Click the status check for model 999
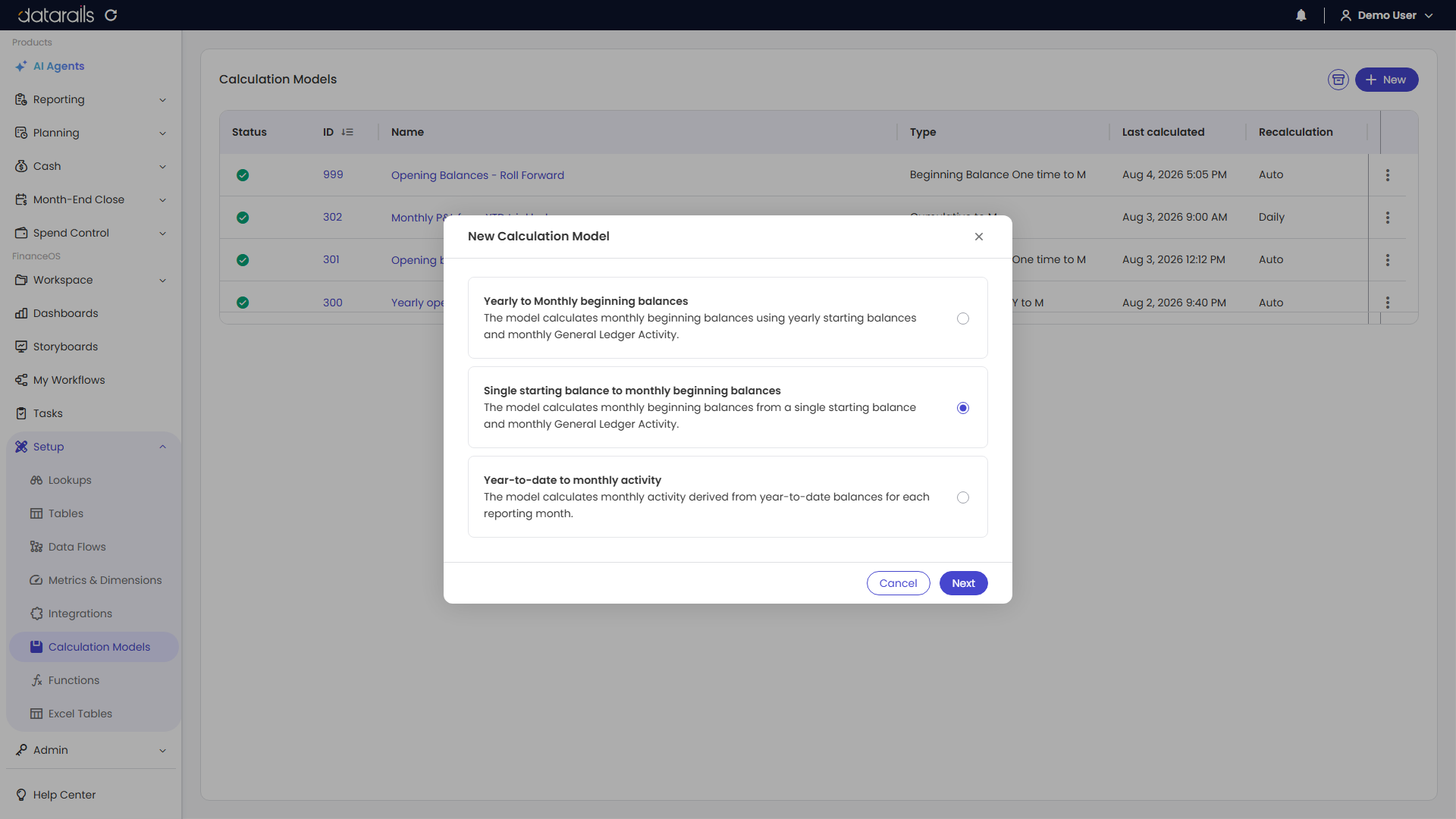 click(243, 175)
